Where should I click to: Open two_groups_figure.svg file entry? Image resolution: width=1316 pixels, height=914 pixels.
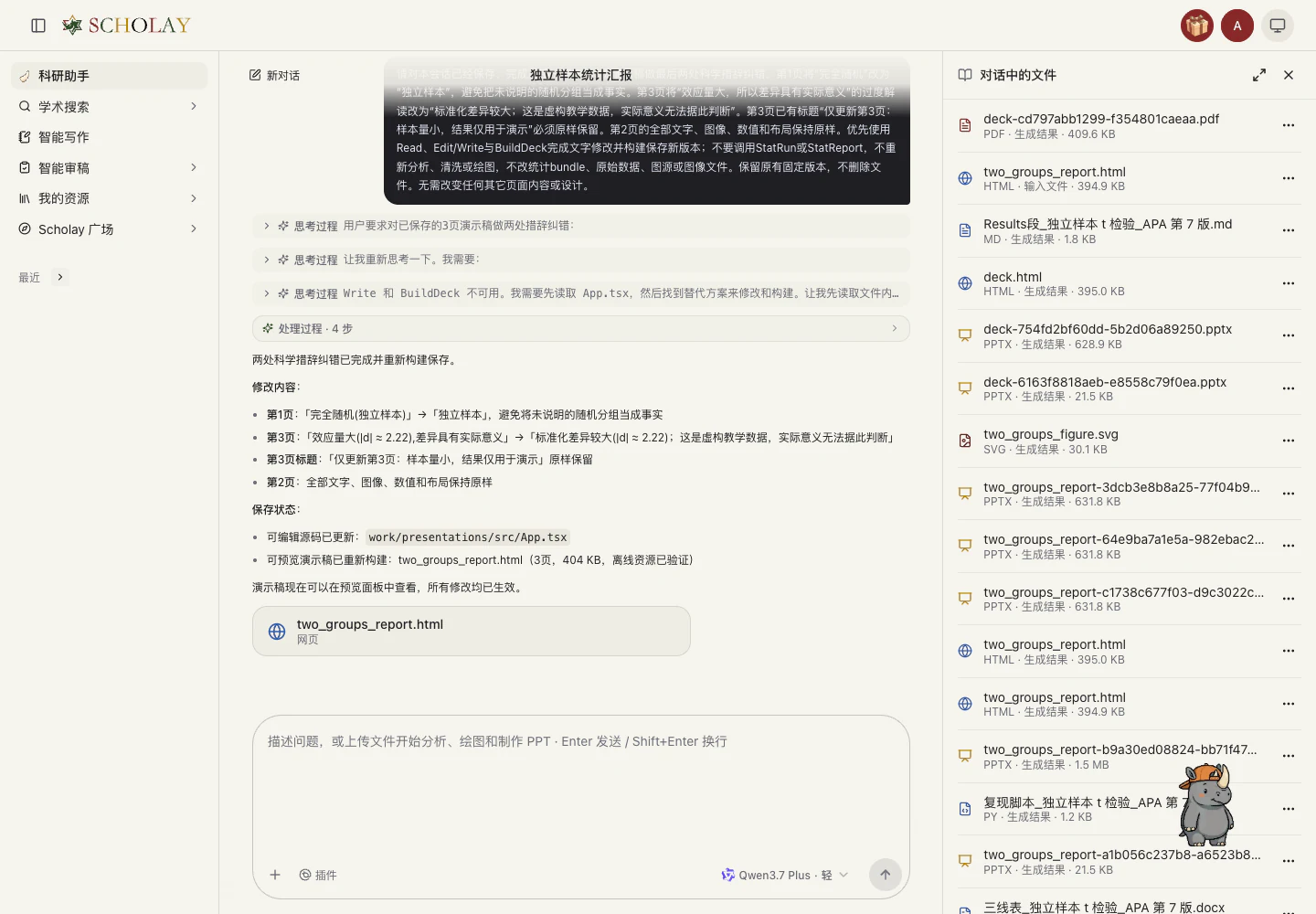[x=1115, y=441]
